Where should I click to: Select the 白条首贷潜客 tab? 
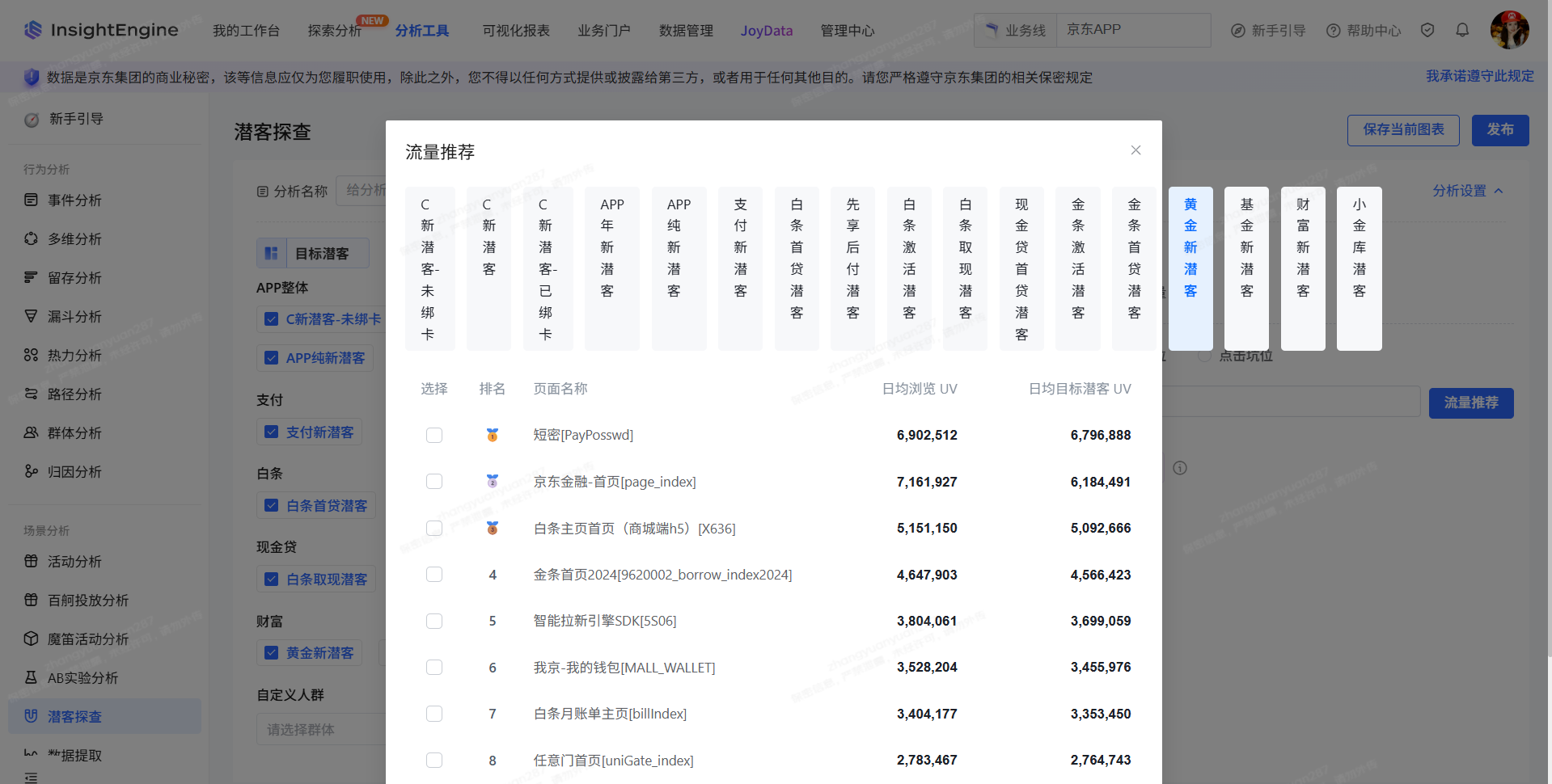tap(797, 268)
